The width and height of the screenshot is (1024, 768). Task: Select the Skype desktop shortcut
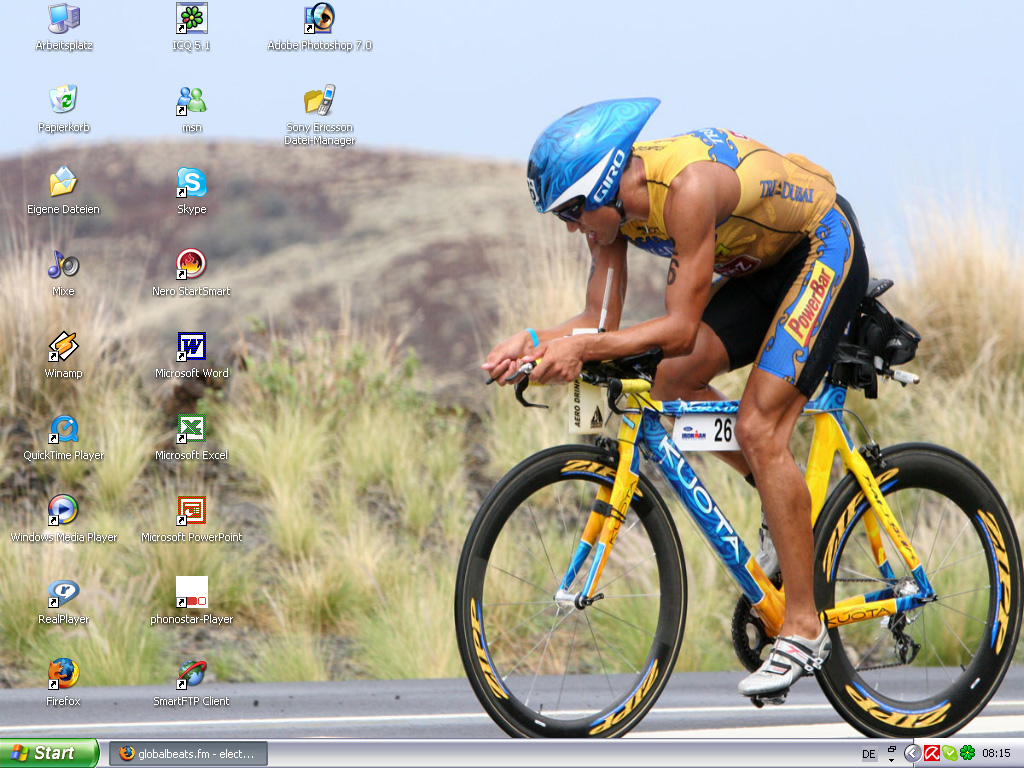click(191, 182)
